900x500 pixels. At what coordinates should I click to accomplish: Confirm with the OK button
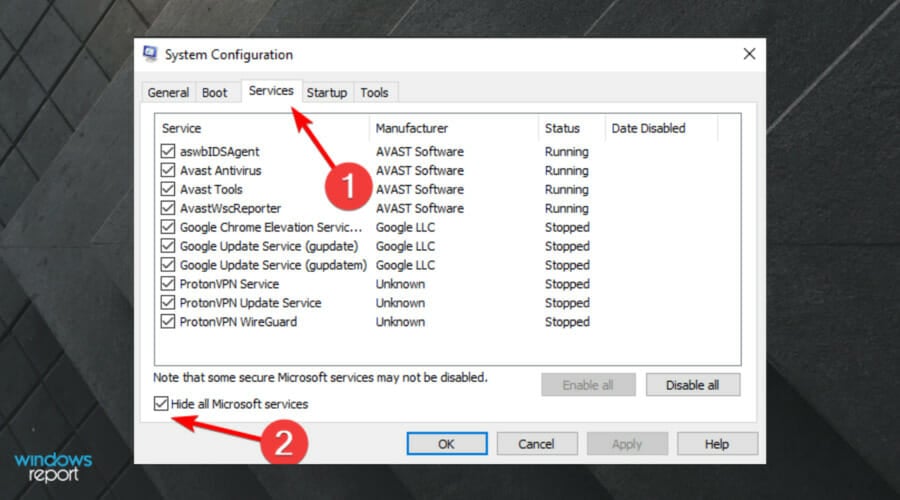click(x=447, y=444)
